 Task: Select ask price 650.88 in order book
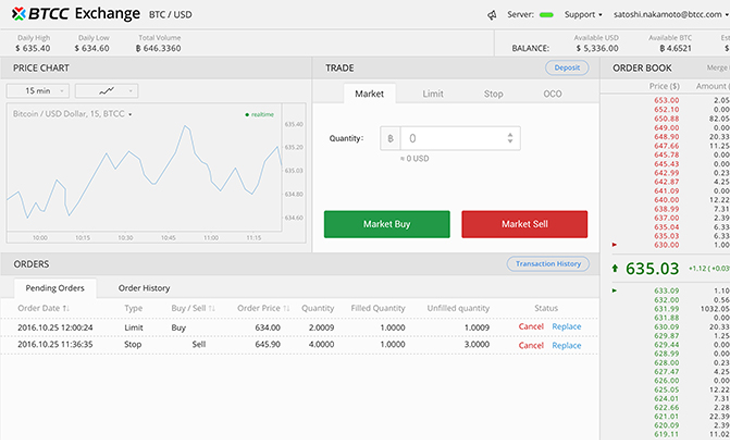666,118
